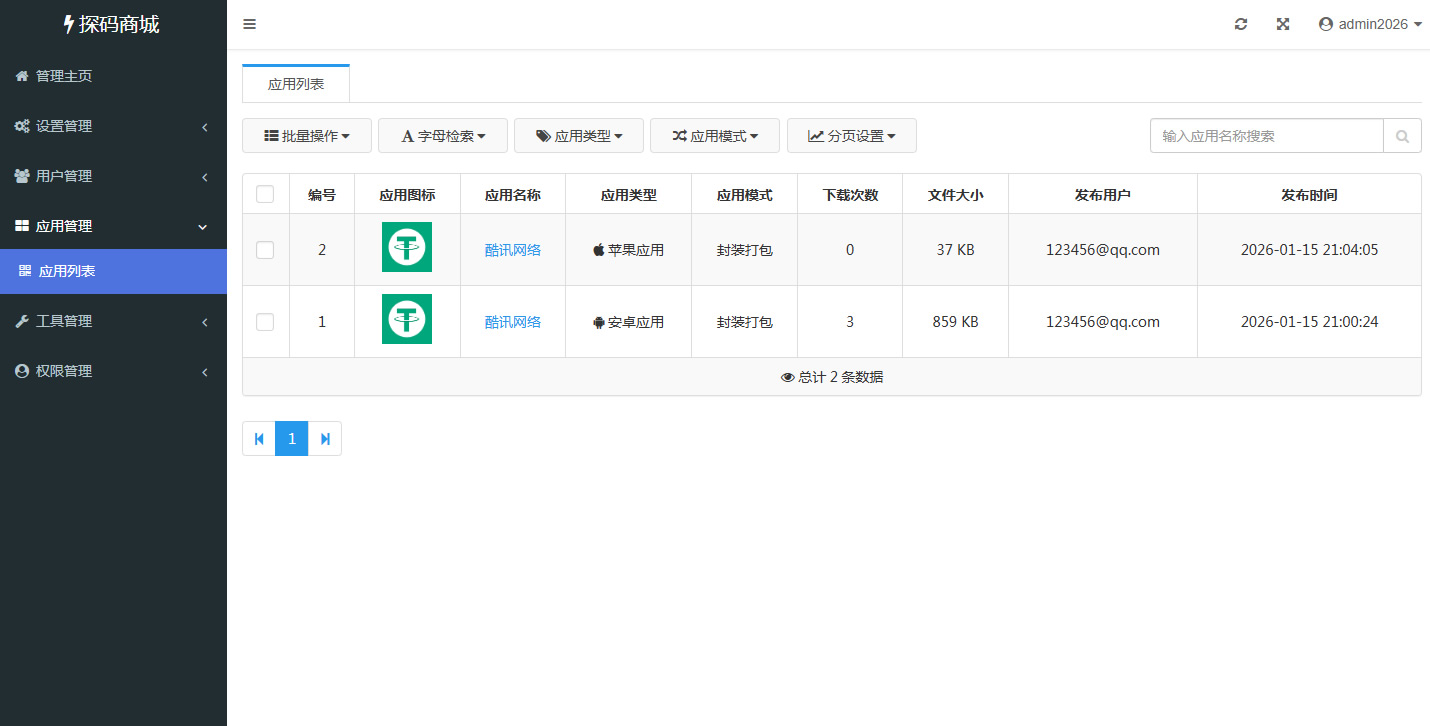The height and width of the screenshot is (726, 1430).
Task: Check the box for the 安卓应用 row
Action: coord(265,322)
